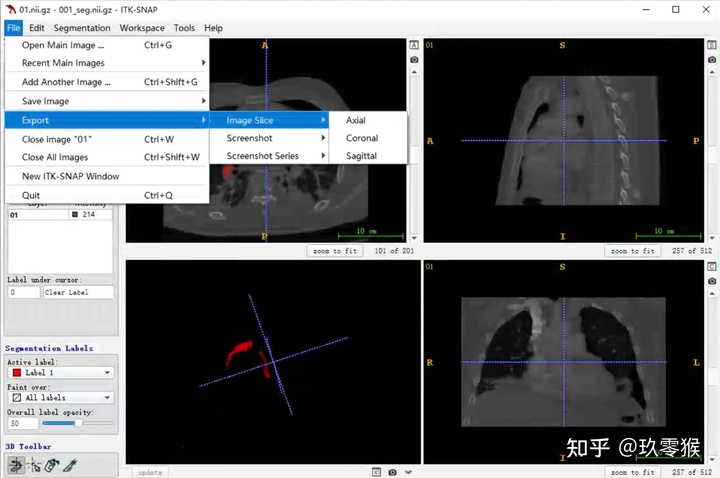Take a snapshot of the sagittal view
The image size is (720, 478).
pos(711,60)
